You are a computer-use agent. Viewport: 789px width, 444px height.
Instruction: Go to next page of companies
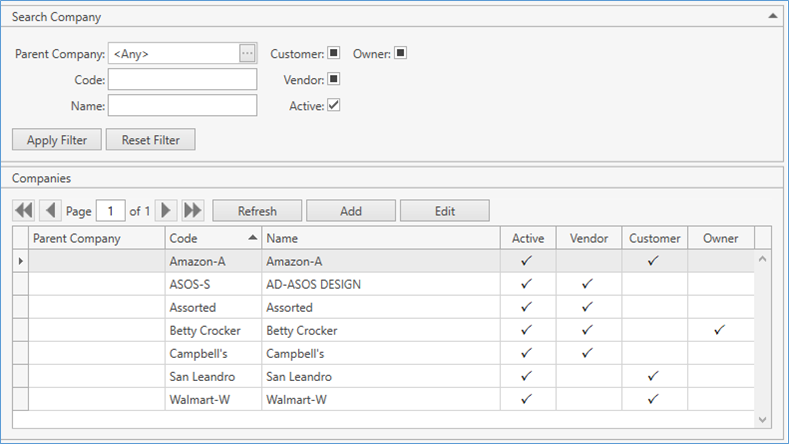(167, 211)
